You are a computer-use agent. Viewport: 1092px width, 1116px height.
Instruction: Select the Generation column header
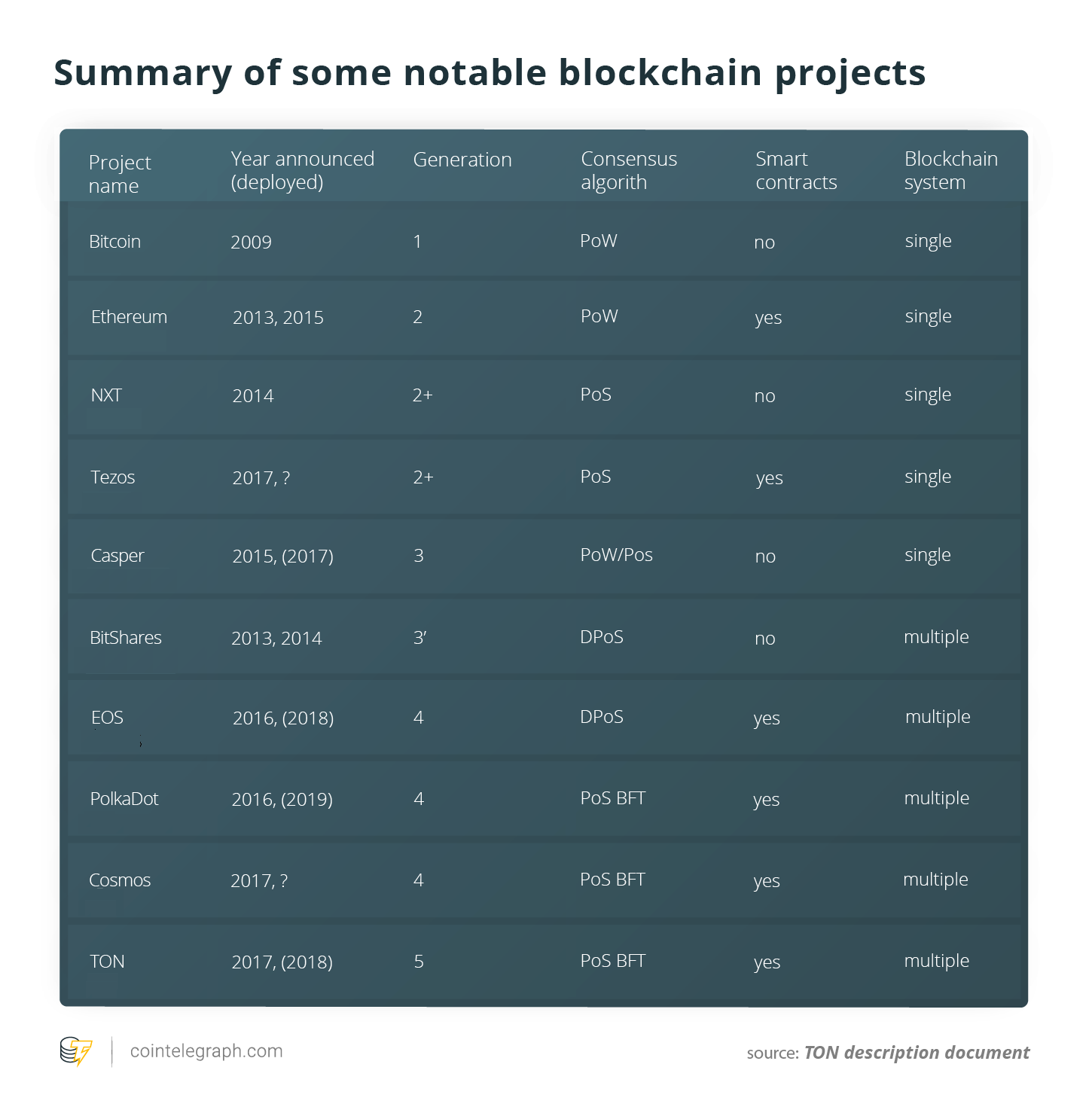(x=462, y=160)
